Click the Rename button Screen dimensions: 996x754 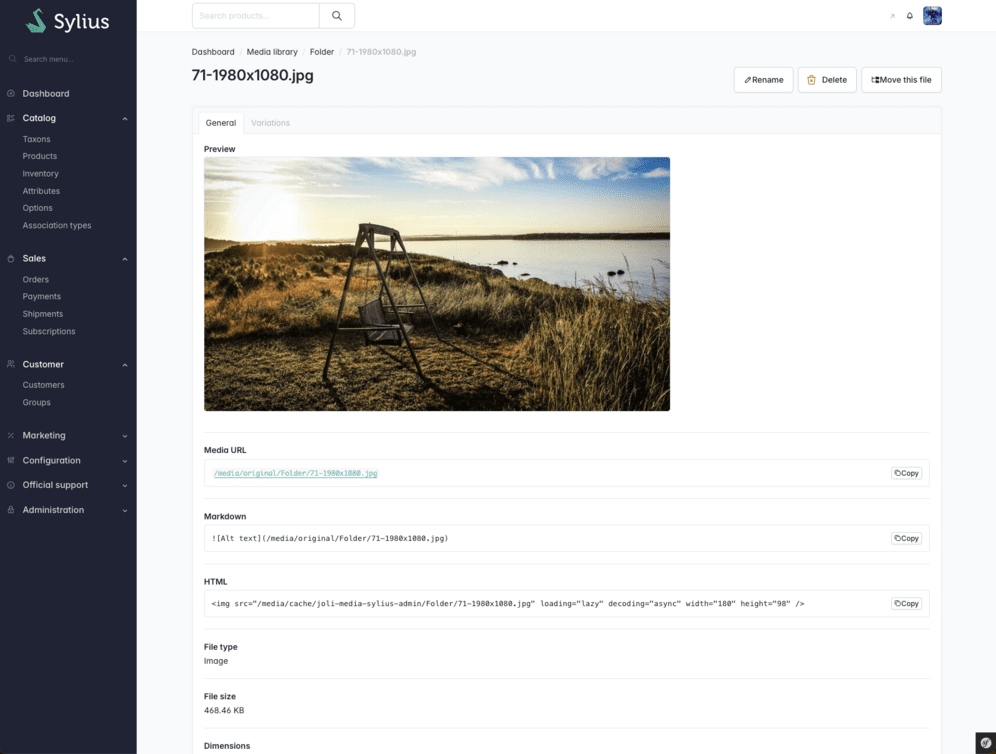coord(764,80)
